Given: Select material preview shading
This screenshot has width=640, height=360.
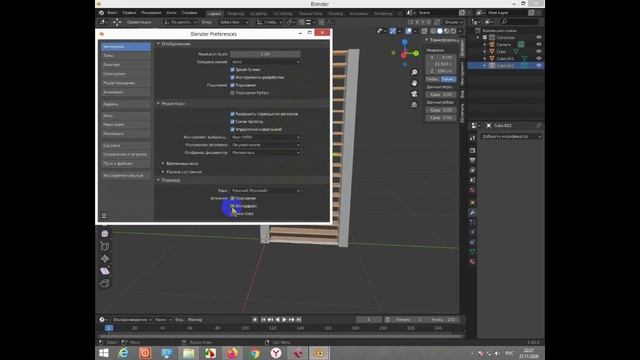Looking at the screenshot, I should pyautogui.click(x=447, y=31).
